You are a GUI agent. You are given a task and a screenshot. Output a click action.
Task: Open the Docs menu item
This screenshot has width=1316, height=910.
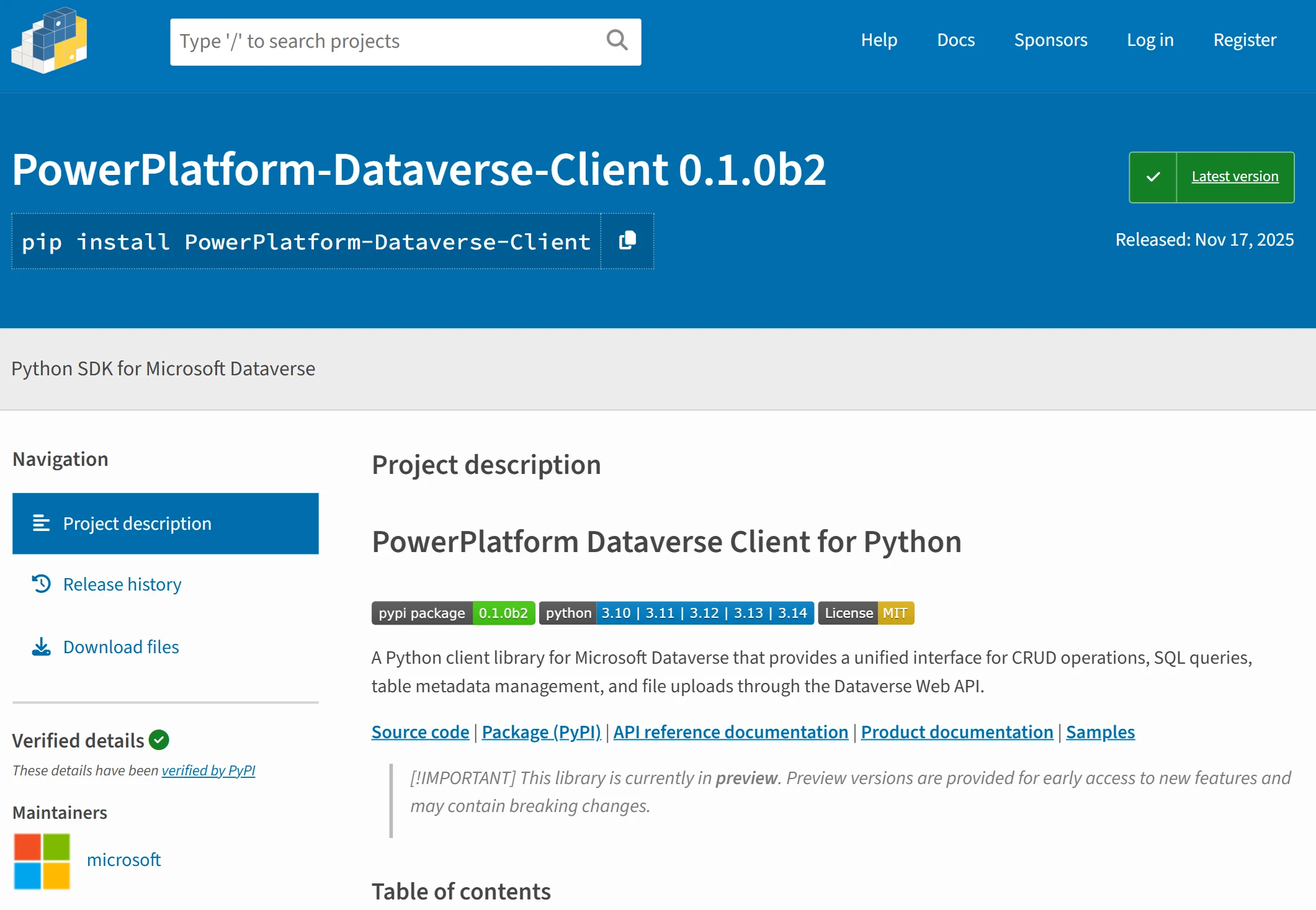pos(956,40)
